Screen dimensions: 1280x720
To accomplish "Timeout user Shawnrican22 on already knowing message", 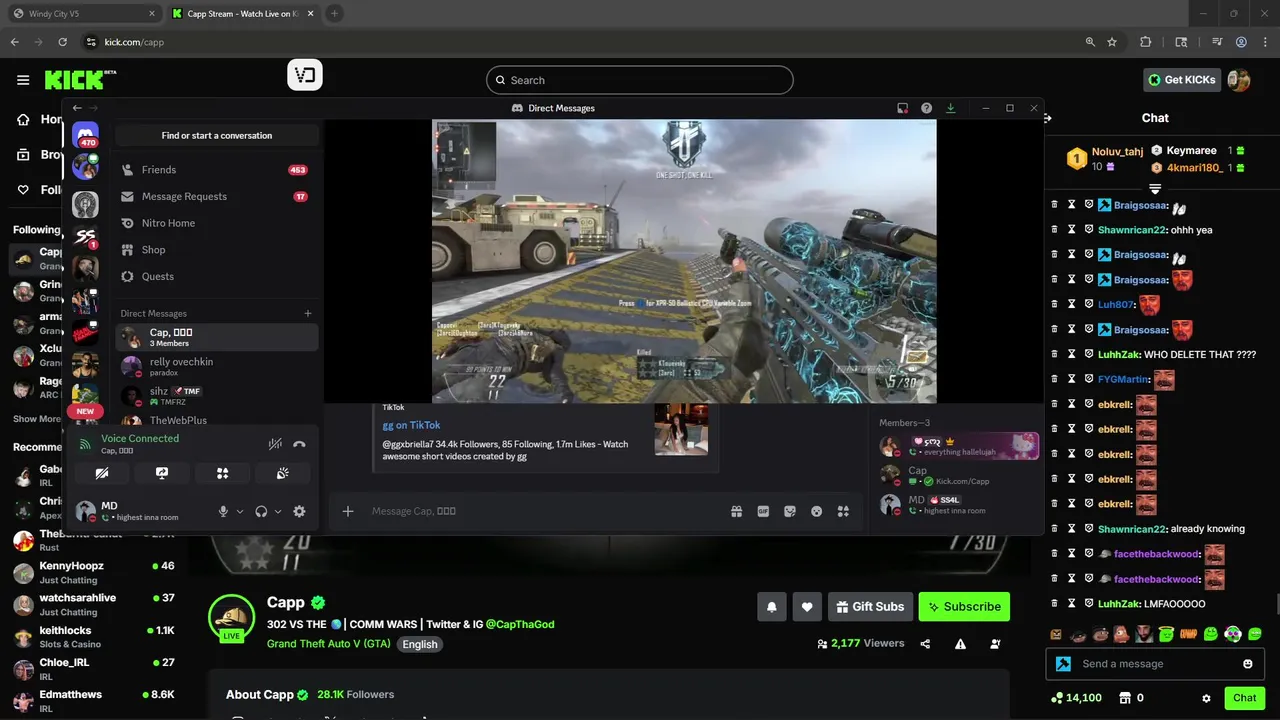I will point(1071,529).
